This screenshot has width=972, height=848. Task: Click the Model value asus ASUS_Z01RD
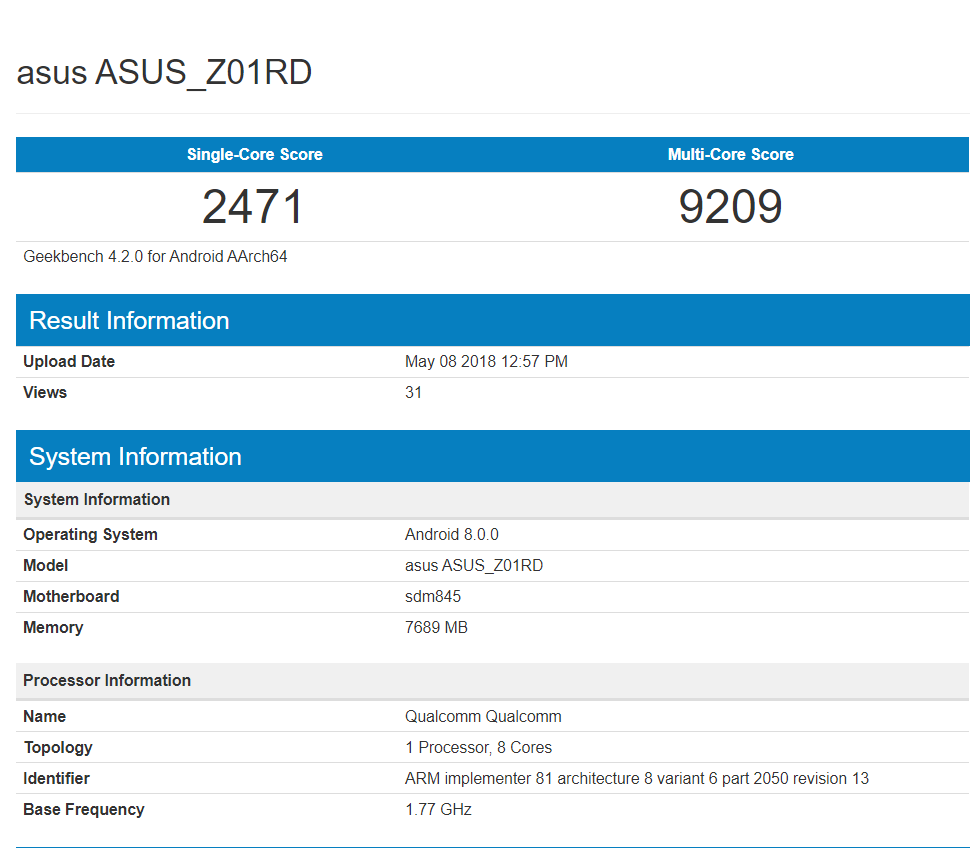pyautogui.click(x=474, y=565)
